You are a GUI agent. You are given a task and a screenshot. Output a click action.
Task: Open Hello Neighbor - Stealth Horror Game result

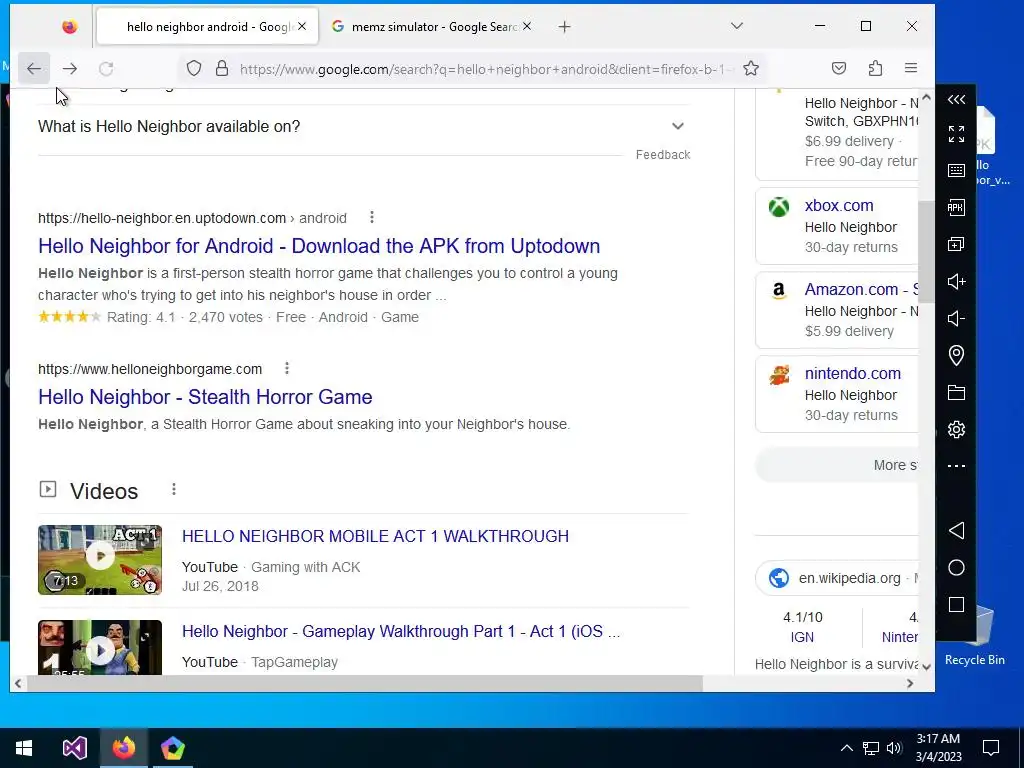(205, 397)
